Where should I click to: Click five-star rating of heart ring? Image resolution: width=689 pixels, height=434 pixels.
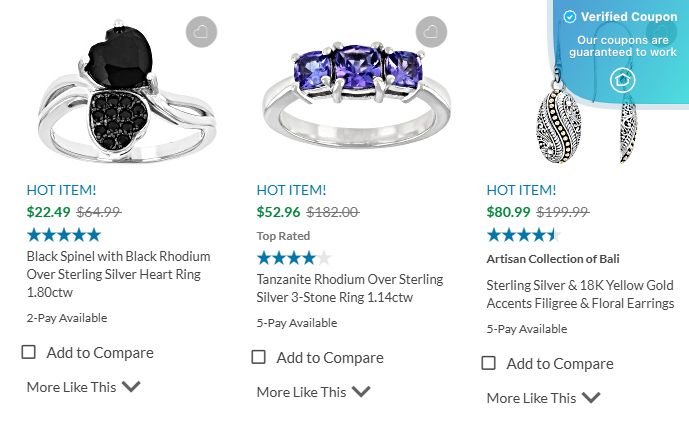tap(64, 234)
